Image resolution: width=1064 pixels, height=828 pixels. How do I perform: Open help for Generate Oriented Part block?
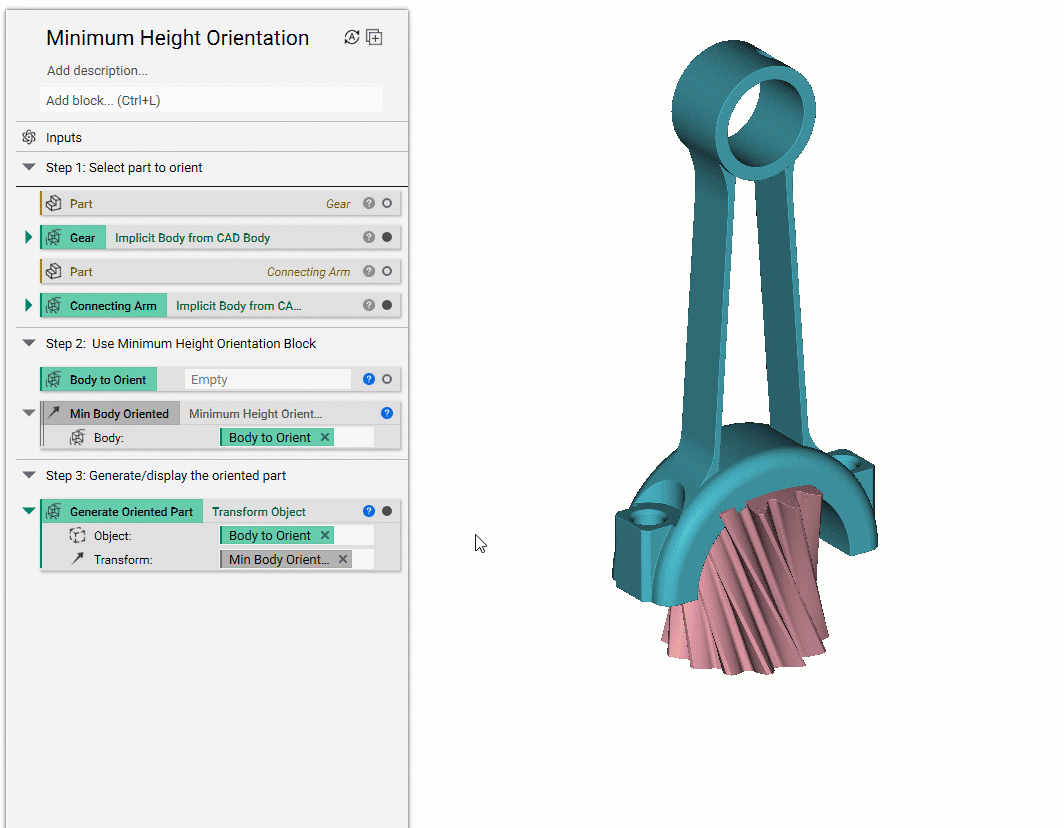(x=369, y=512)
